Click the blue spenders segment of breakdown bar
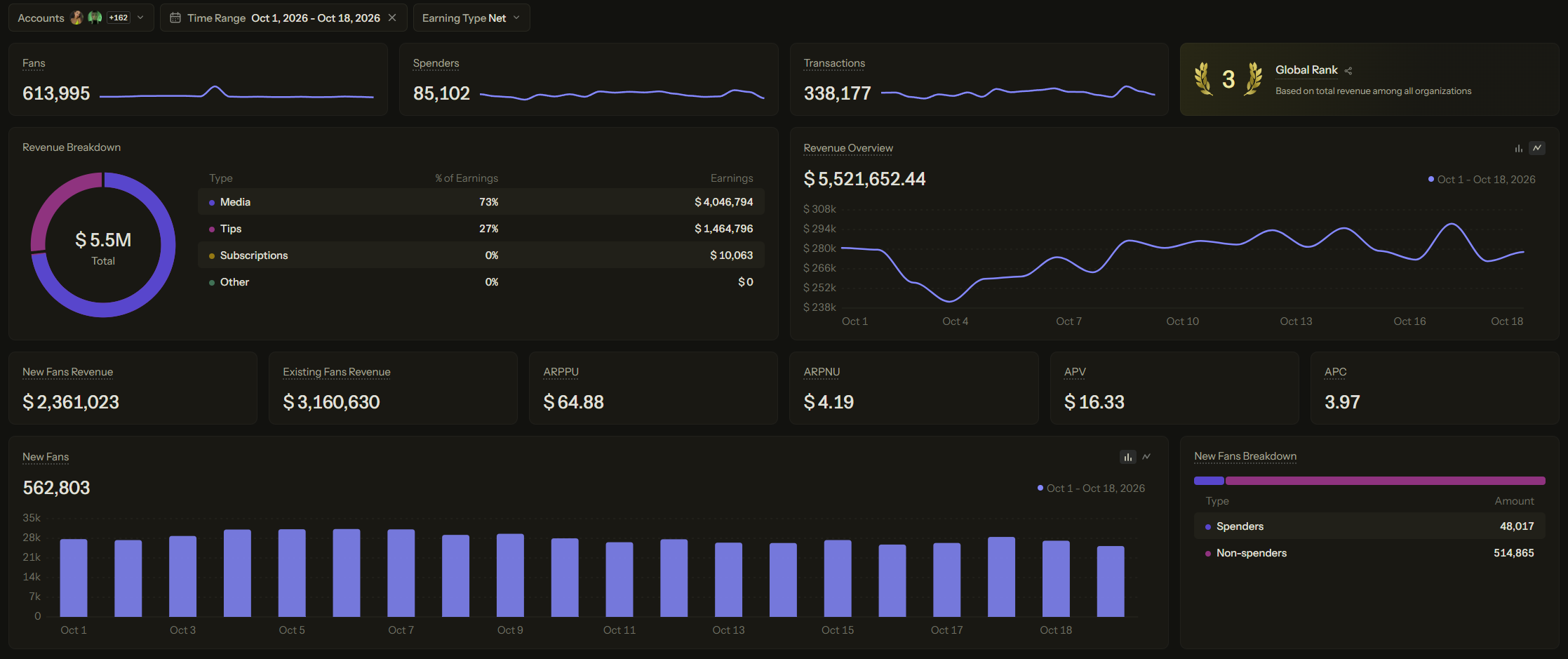1568x659 pixels. click(1209, 481)
